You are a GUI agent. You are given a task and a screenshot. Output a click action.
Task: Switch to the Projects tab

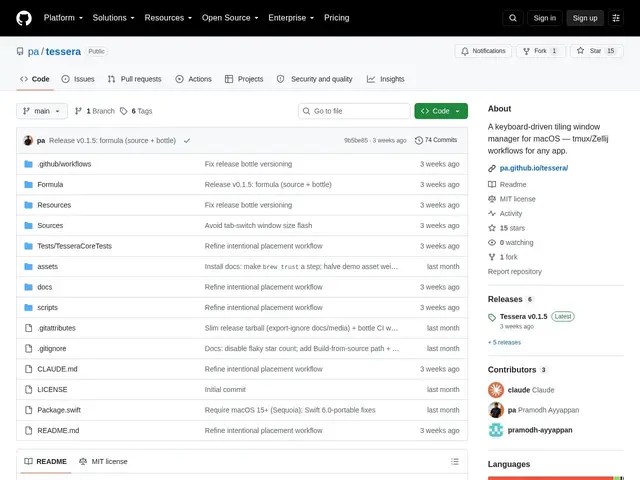(244, 79)
